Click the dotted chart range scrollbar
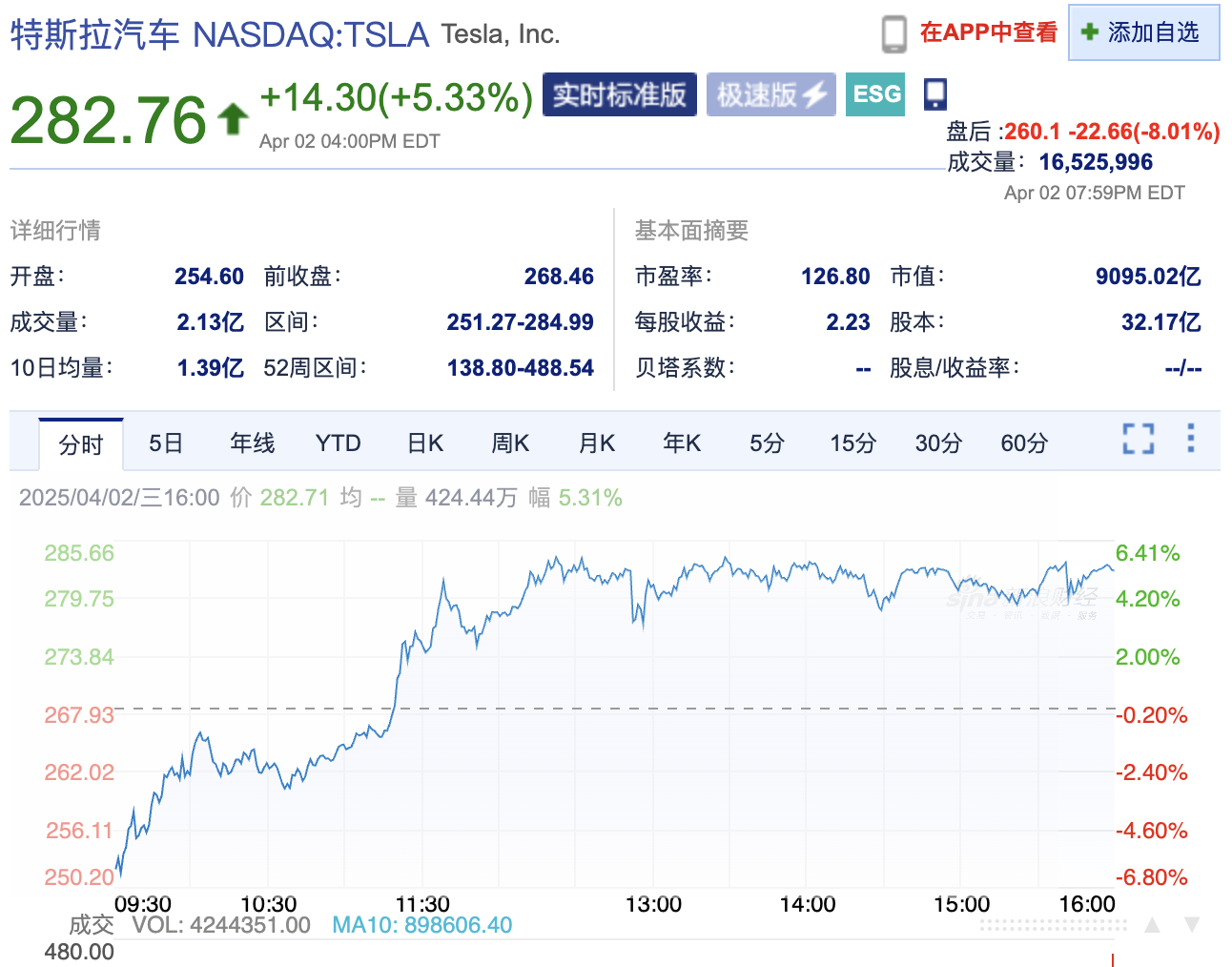1232x967 pixels. [x=1053, y=925]
